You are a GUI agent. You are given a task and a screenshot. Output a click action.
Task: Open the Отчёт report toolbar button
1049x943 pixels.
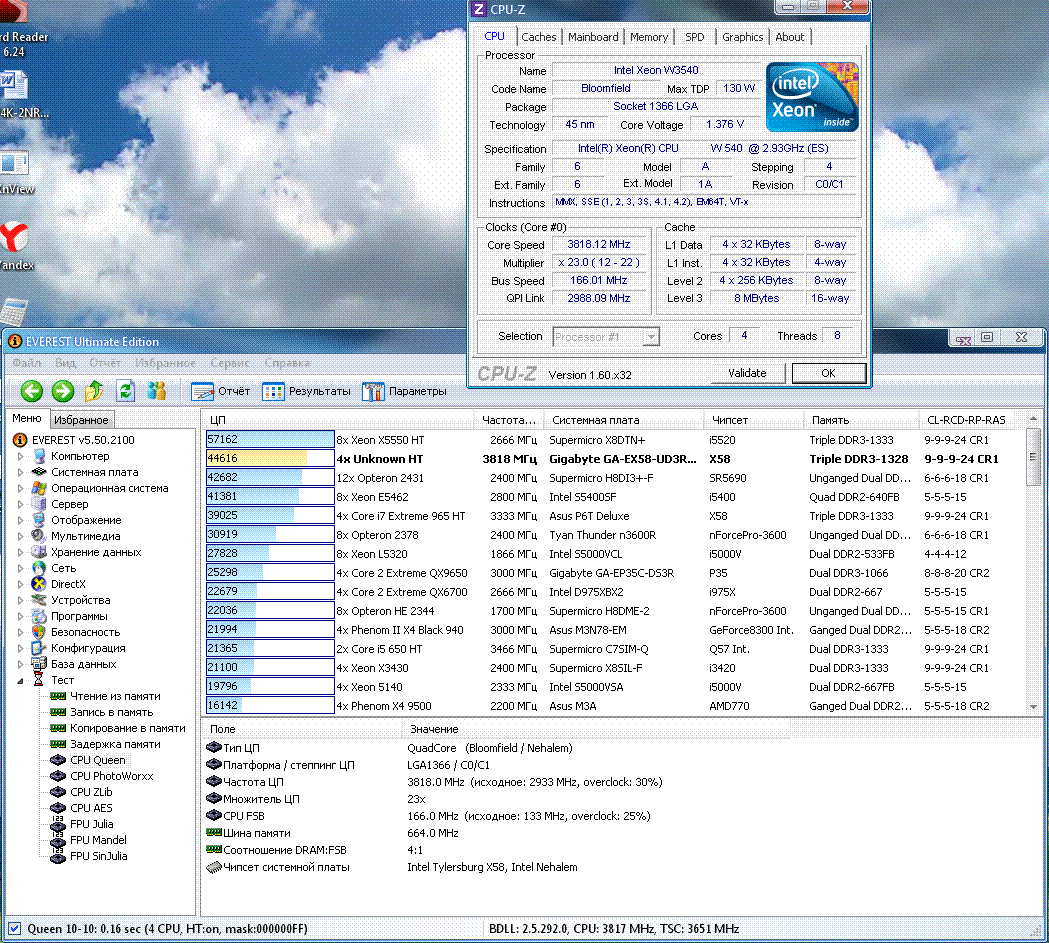(221, 391)
